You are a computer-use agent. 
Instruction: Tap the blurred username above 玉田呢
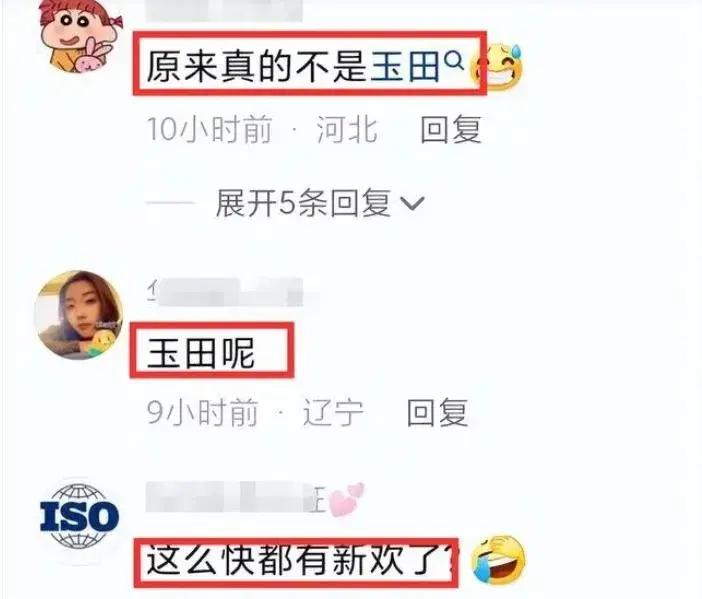click(x=226, y=291)
